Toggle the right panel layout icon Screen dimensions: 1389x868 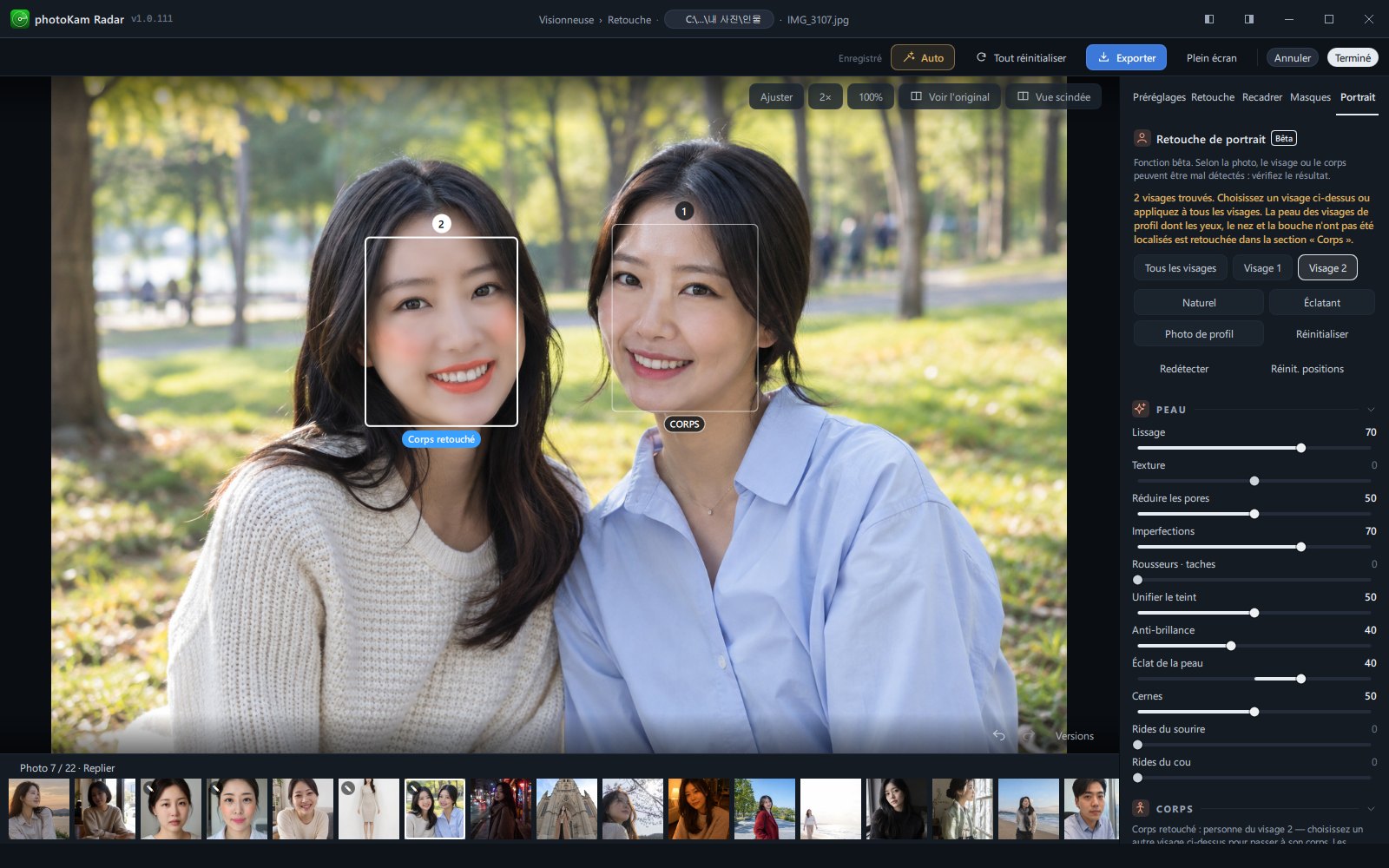(1249, 19)
